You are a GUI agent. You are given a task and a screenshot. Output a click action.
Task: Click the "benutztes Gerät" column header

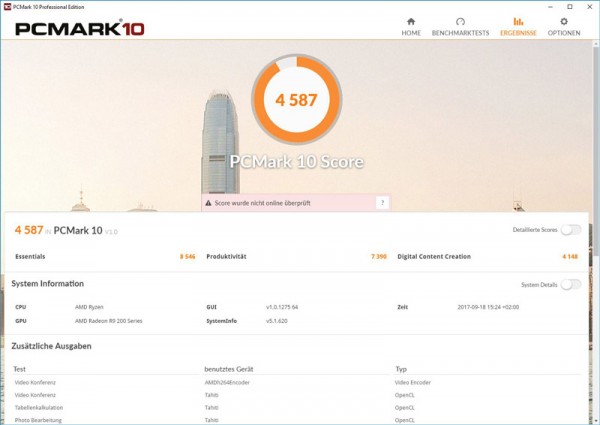230,369
